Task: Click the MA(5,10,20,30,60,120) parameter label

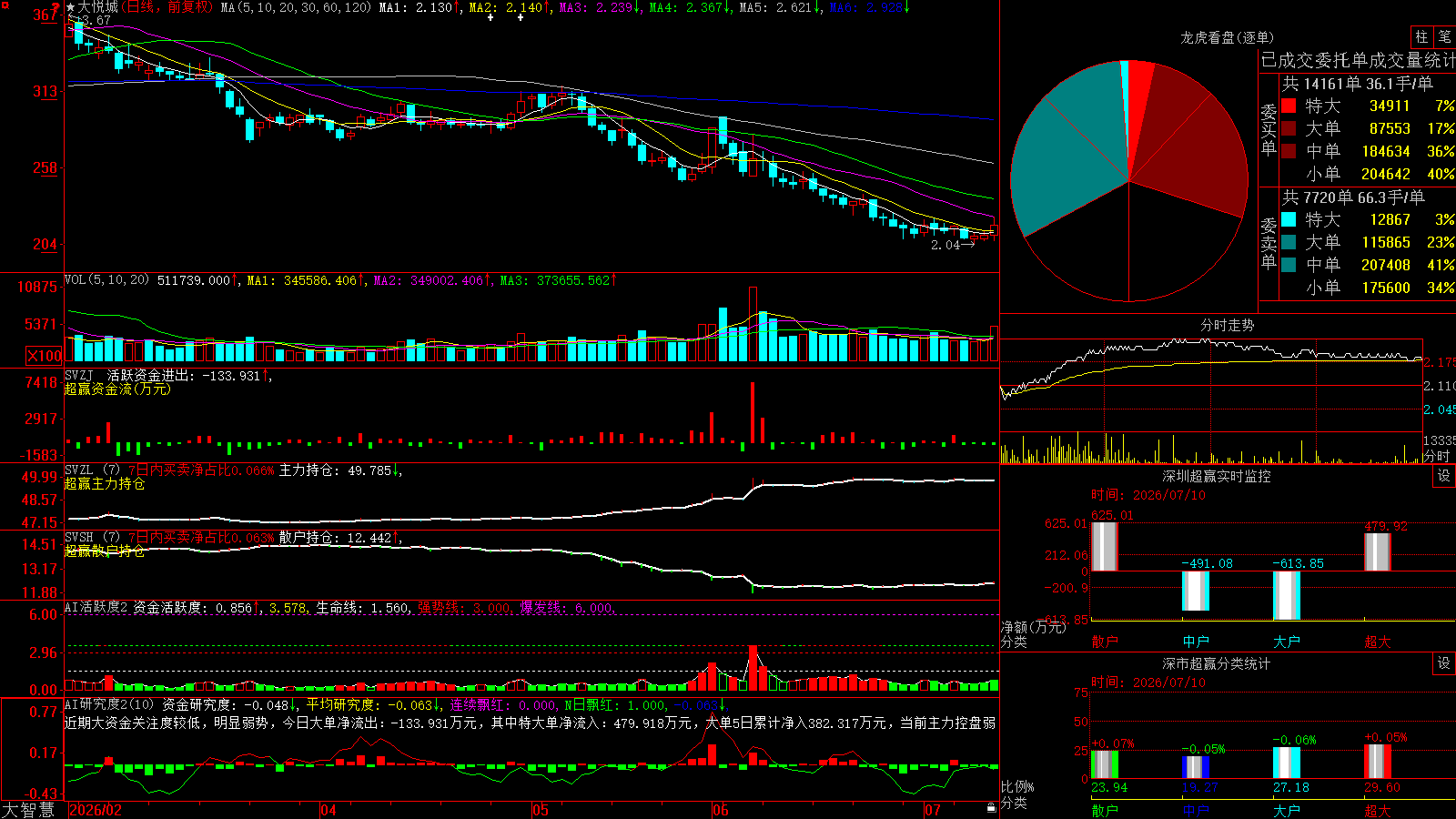Action: pyautogui.click(x=296, y=7)
